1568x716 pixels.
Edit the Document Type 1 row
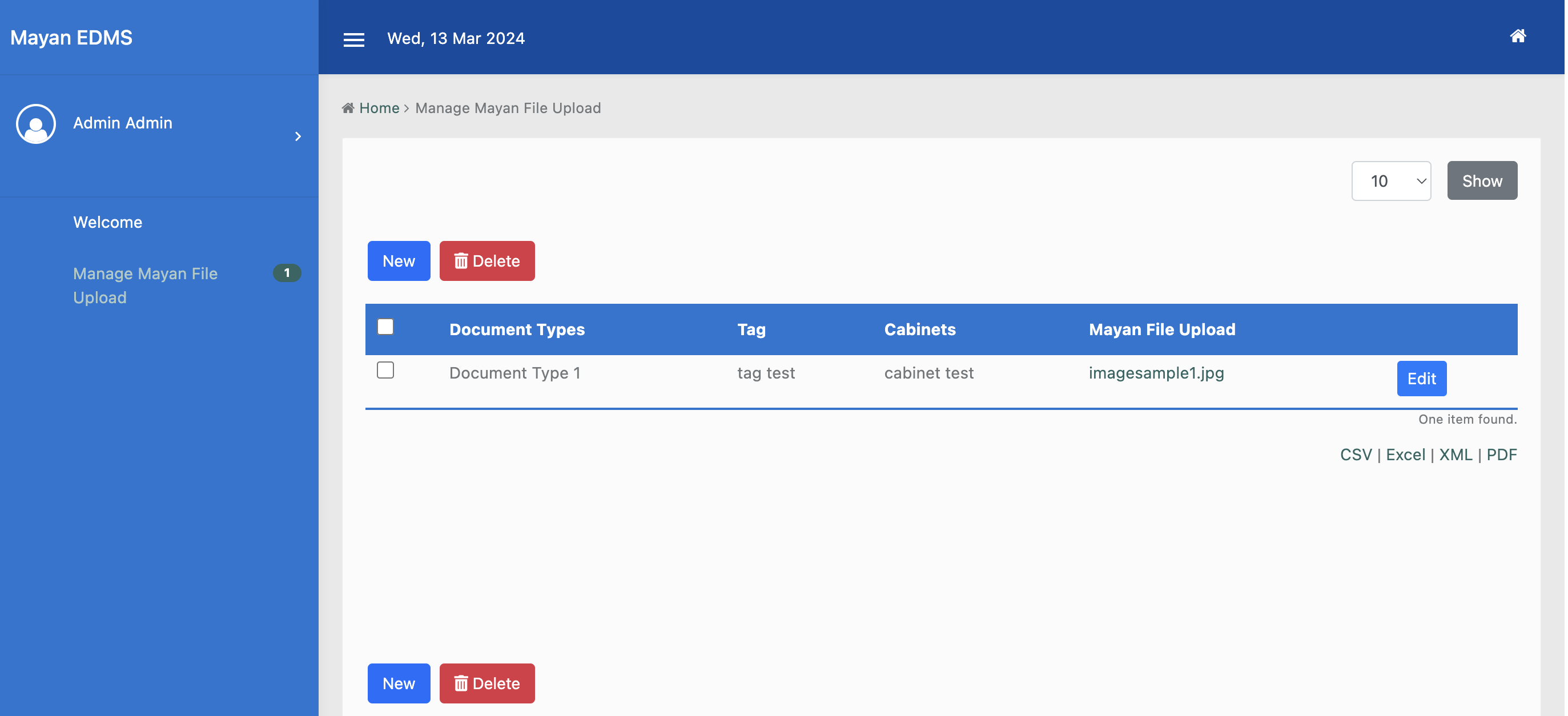coord(1421,379)
